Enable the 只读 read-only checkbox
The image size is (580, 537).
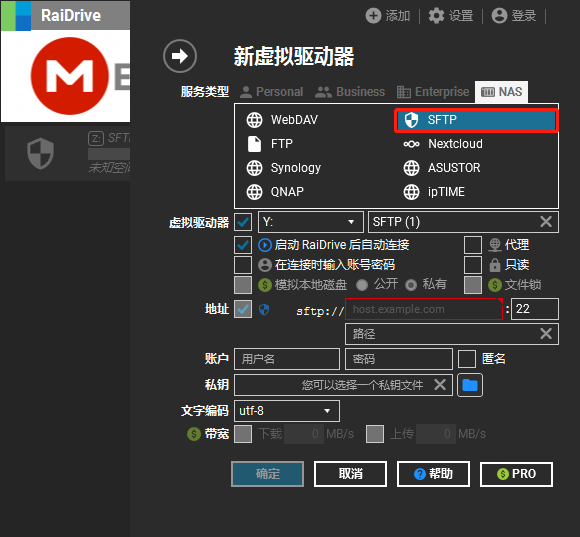point(473,265)
